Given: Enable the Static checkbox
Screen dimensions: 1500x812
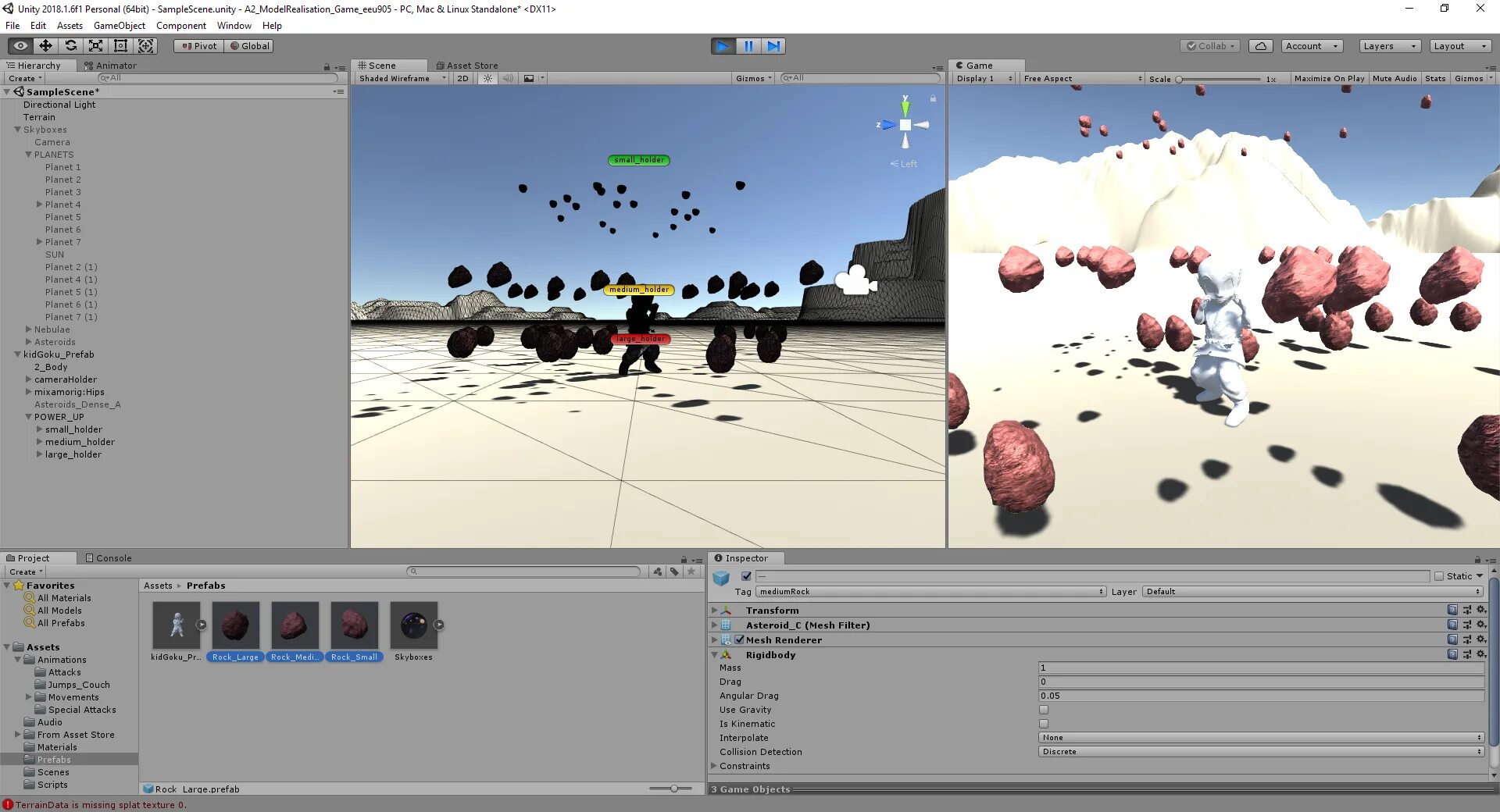Looking at the screenshot, I should [x=1439, y=576].
